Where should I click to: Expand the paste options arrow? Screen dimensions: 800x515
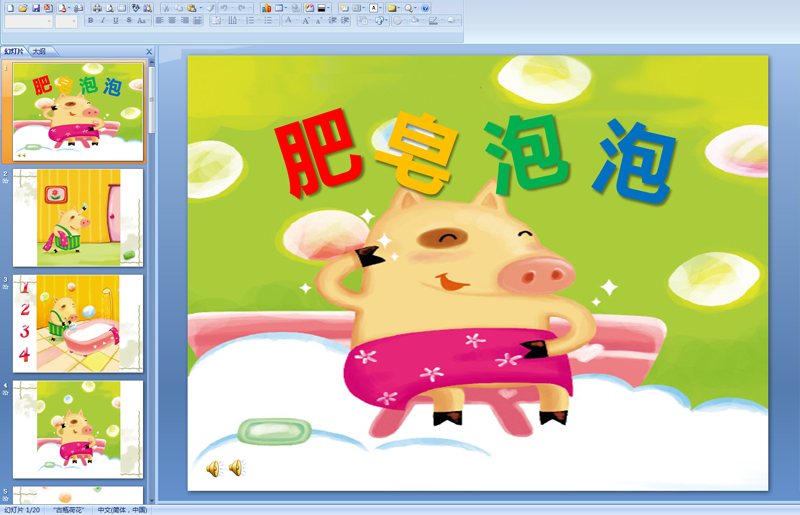[201, 8]
